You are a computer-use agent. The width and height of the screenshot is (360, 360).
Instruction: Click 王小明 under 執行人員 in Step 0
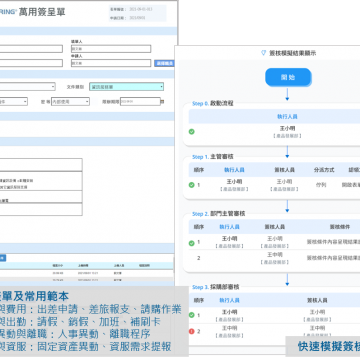287,128
